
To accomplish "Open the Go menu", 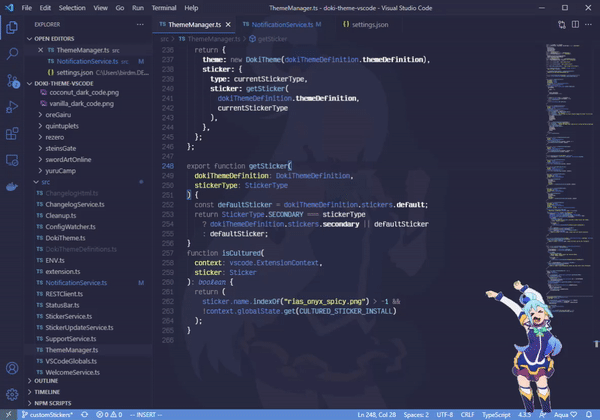I will 120,8.
